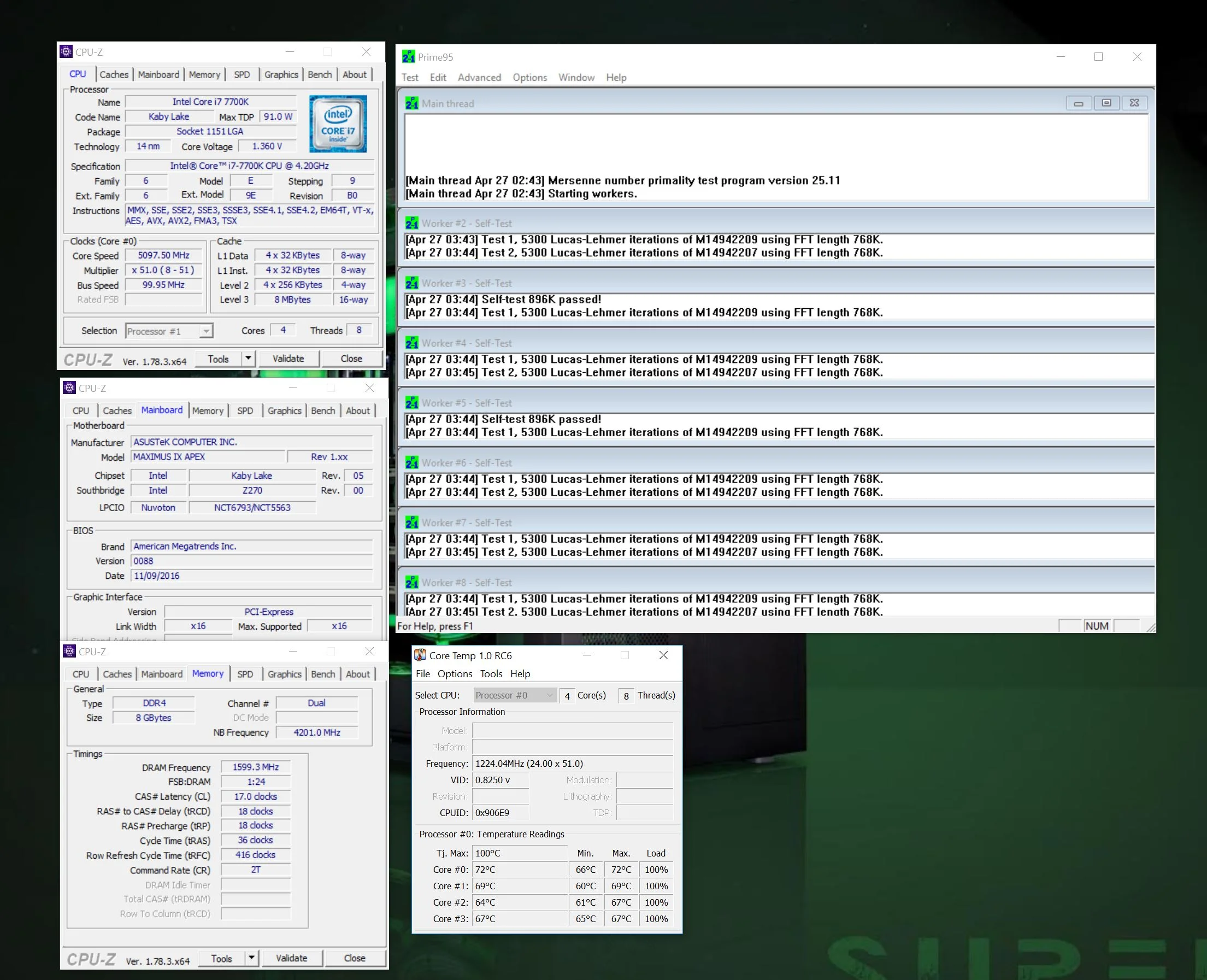Click the DRAM Frequency 1599.3 MHz value
Image resolution: width=1207 pixels, height=980 pixels.
[256, 767]
